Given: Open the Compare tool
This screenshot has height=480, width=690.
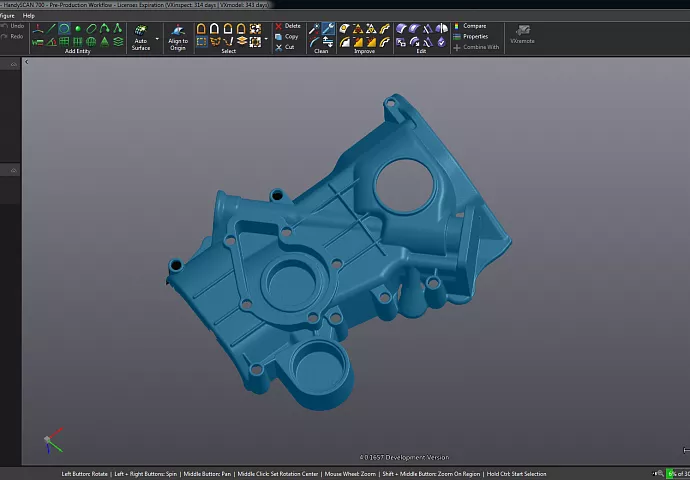Looking at the screenshot, I should tap(473, 26).
